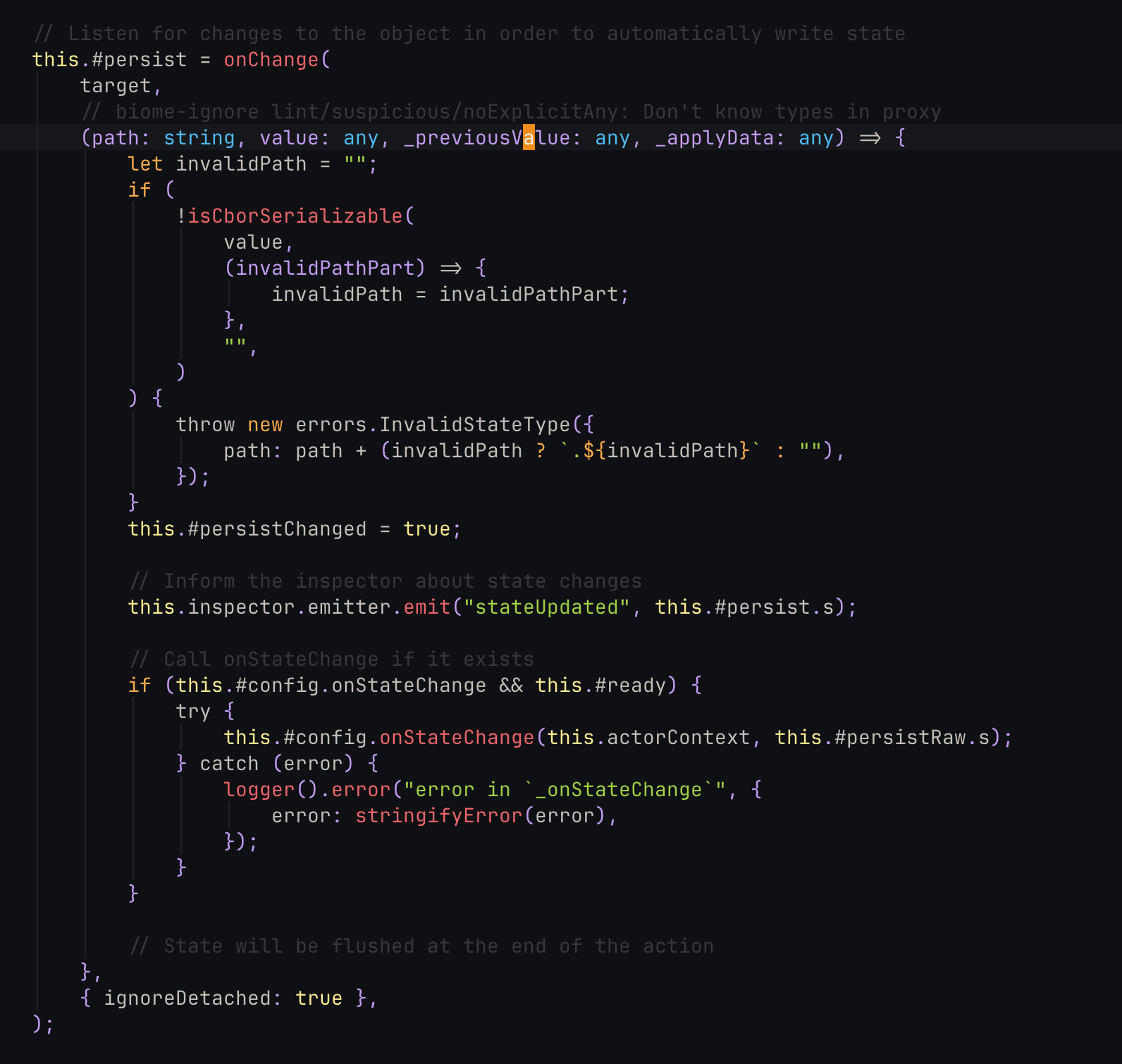Click 'InvalidStateType' in the throw statement
This screenshot has height=1064, width=1122.
coord(475,425)
